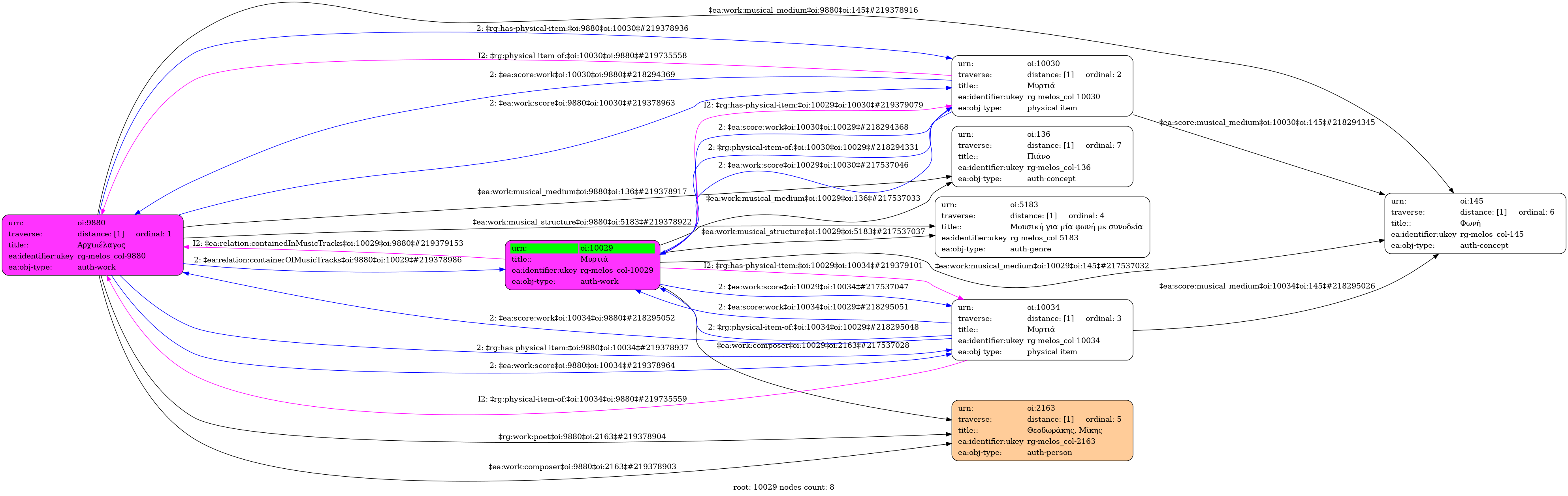Select edge label ea:work:poet oi:9880 to oi:2163

point(581,436)
